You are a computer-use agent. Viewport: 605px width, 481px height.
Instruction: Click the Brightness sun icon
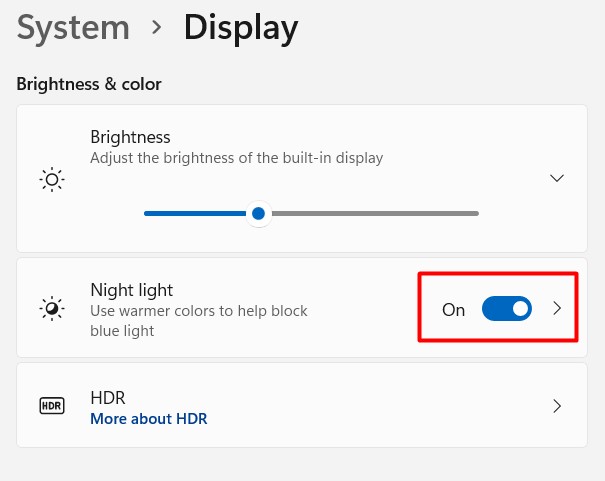click(x=51, y=180)
